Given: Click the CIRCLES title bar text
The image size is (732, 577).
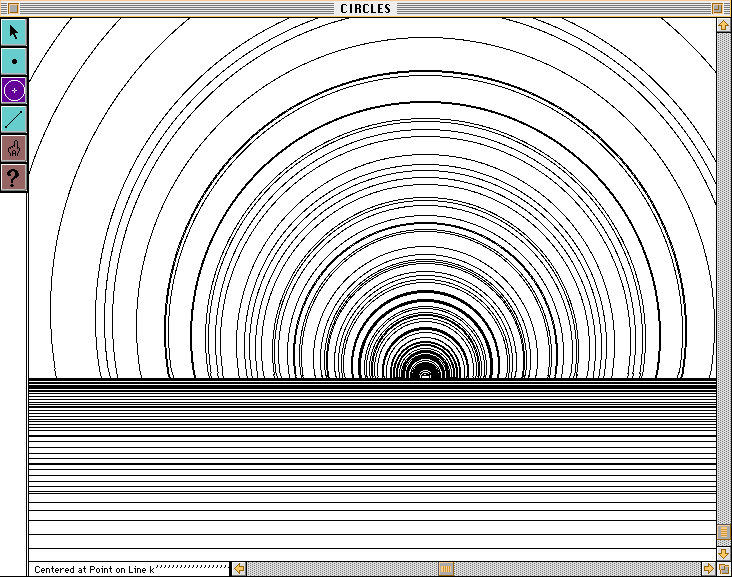Looking at the screenshot, I should [366, 8].
